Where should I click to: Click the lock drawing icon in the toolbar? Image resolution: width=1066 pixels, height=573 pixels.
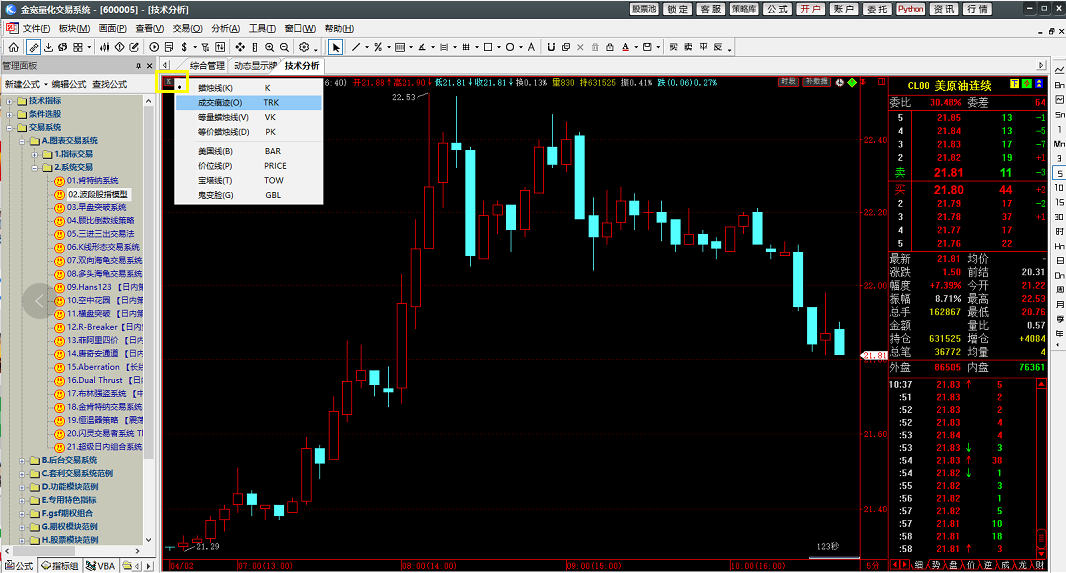(610, 48)
